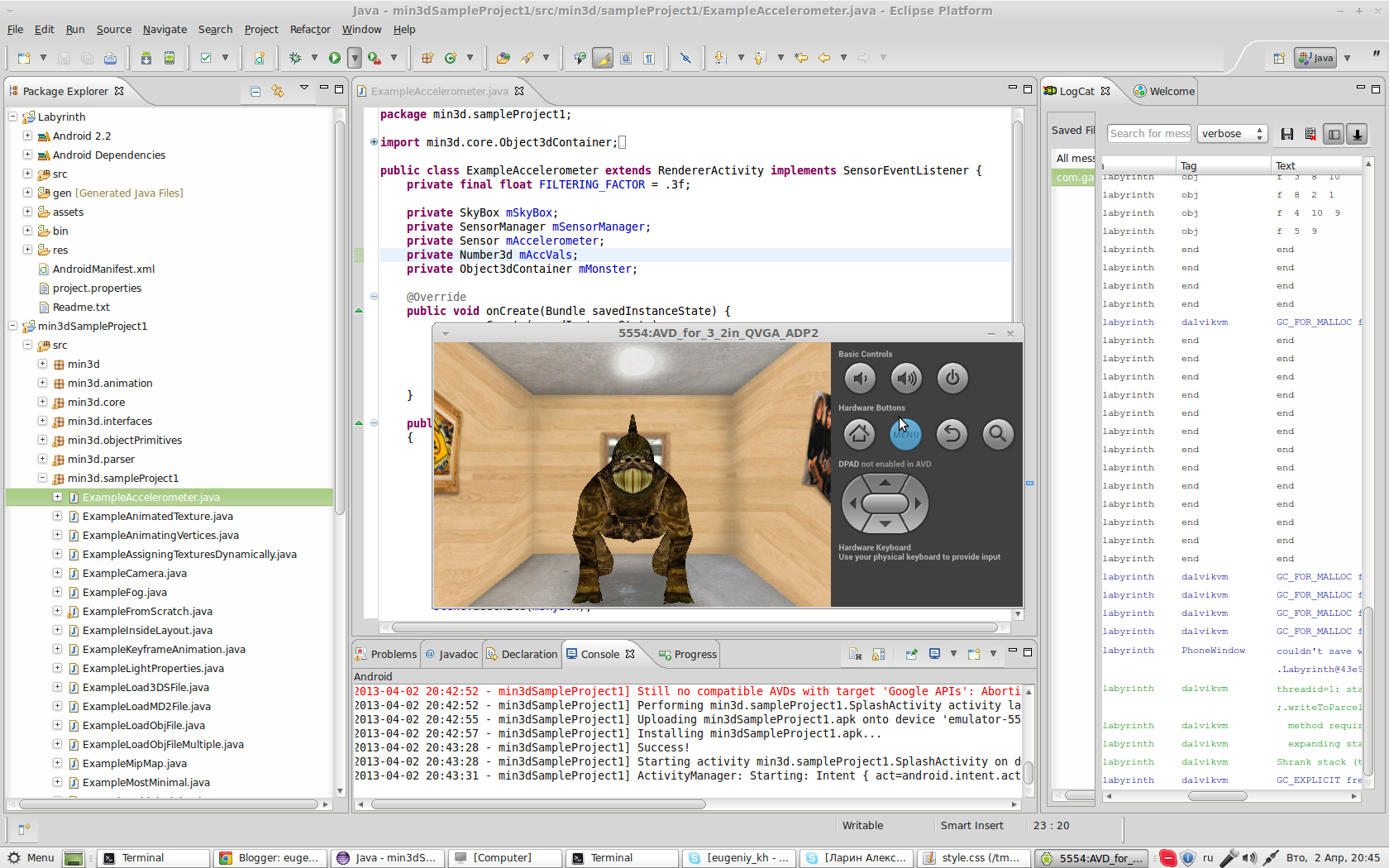This screenshot has height=868, width=1389.
Task: Click the Debug bug icon in toolbar
Action: click(295, 58)
